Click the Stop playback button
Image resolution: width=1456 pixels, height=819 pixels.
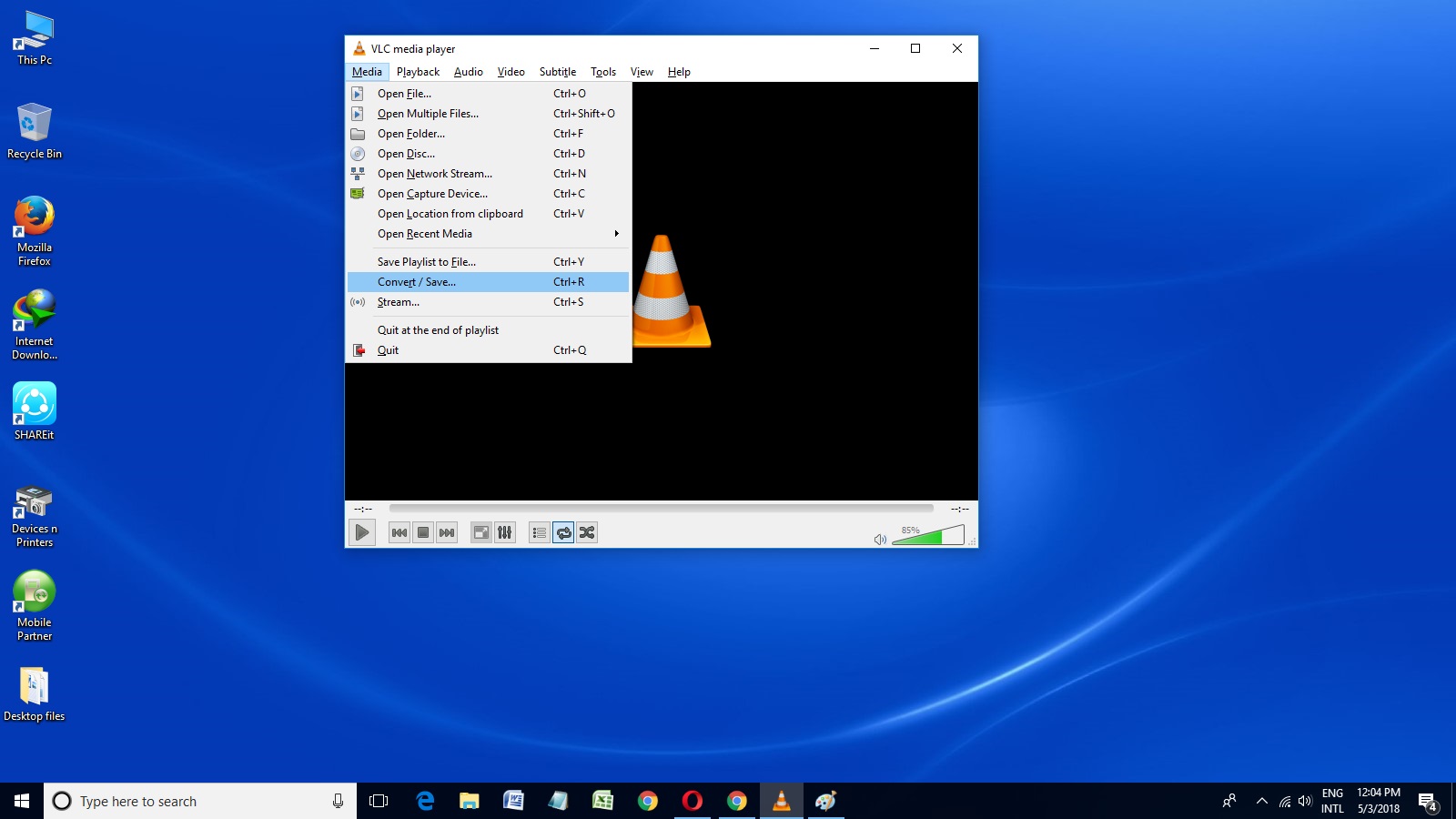coord(423,532)
